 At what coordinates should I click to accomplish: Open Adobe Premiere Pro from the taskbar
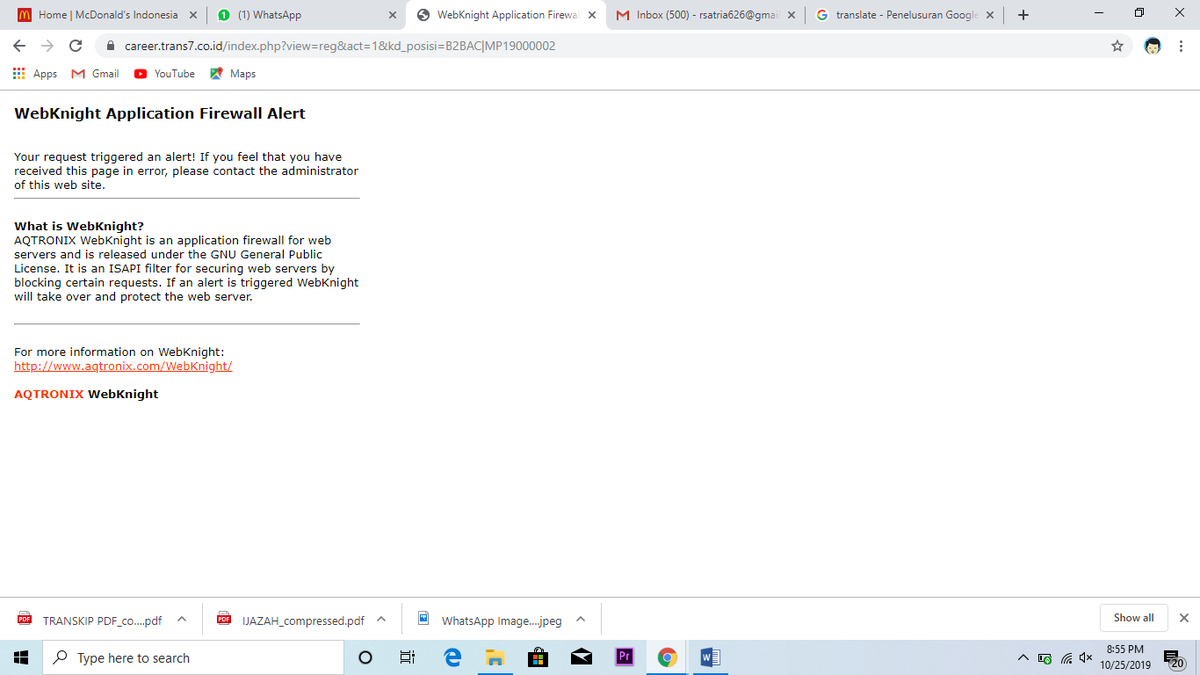[x=624, y=658]
